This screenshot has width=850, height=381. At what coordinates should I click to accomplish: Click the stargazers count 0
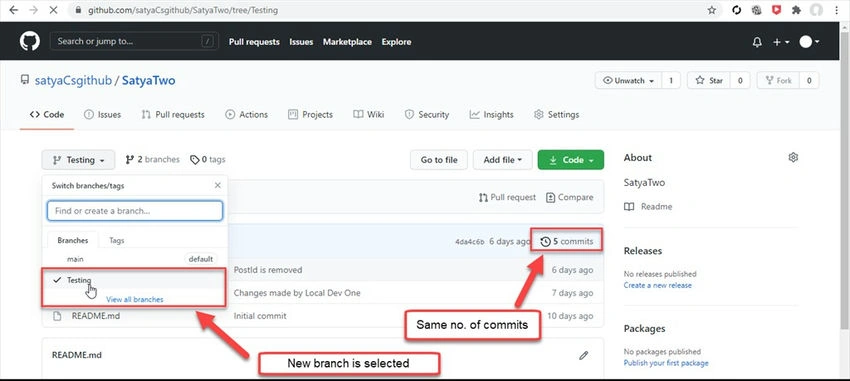pyautogui.click(x=740, y=81)
